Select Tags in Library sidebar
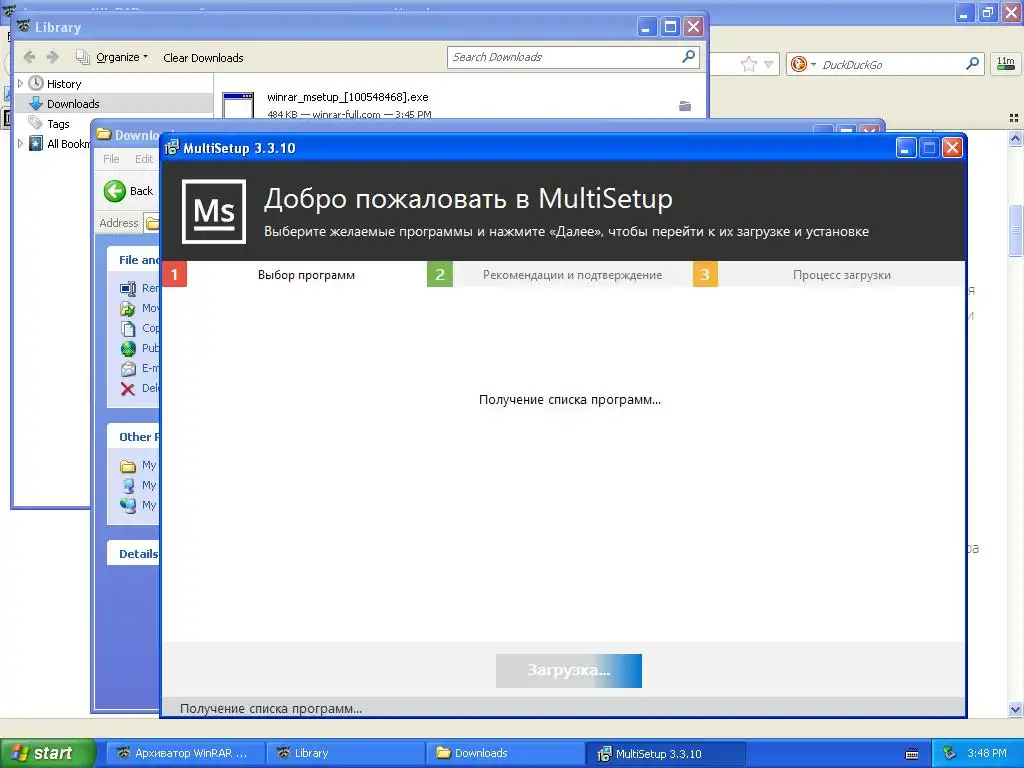The width and height of the screenshot is (1024, 768). pyautogui.click(x=58, y=123)
